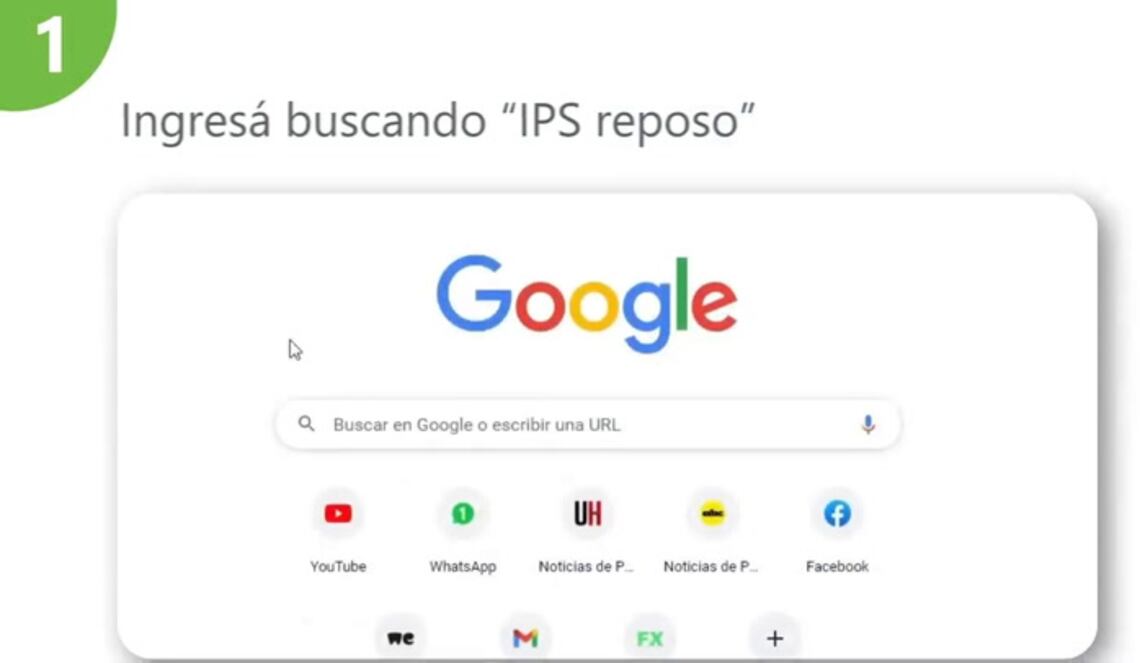This screenshot has height=663, width=1140.
Task: Click the Google logo
Action: (587, 303)
